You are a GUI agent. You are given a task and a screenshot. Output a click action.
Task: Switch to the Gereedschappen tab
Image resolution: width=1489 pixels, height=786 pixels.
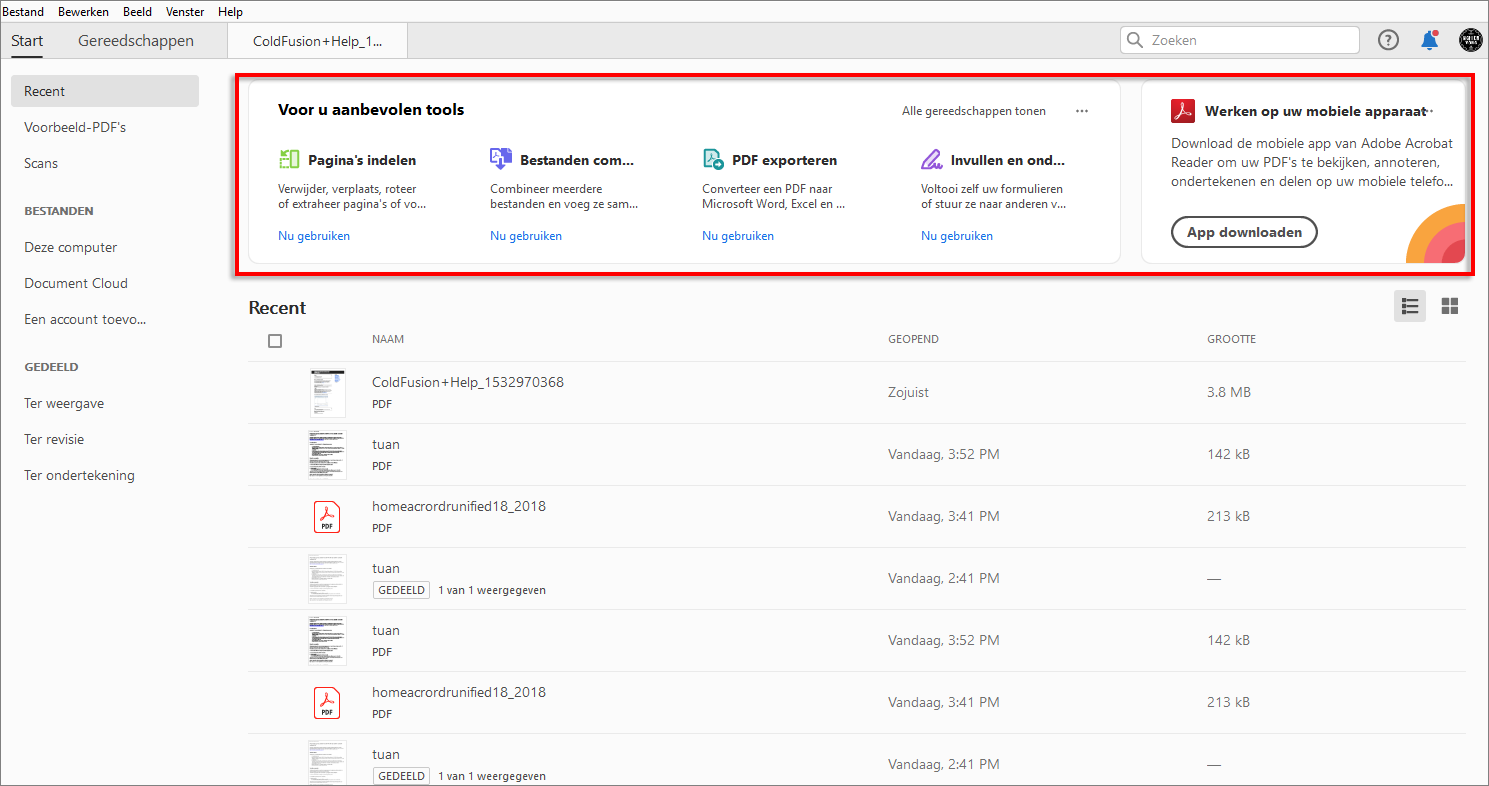point(136,41)
